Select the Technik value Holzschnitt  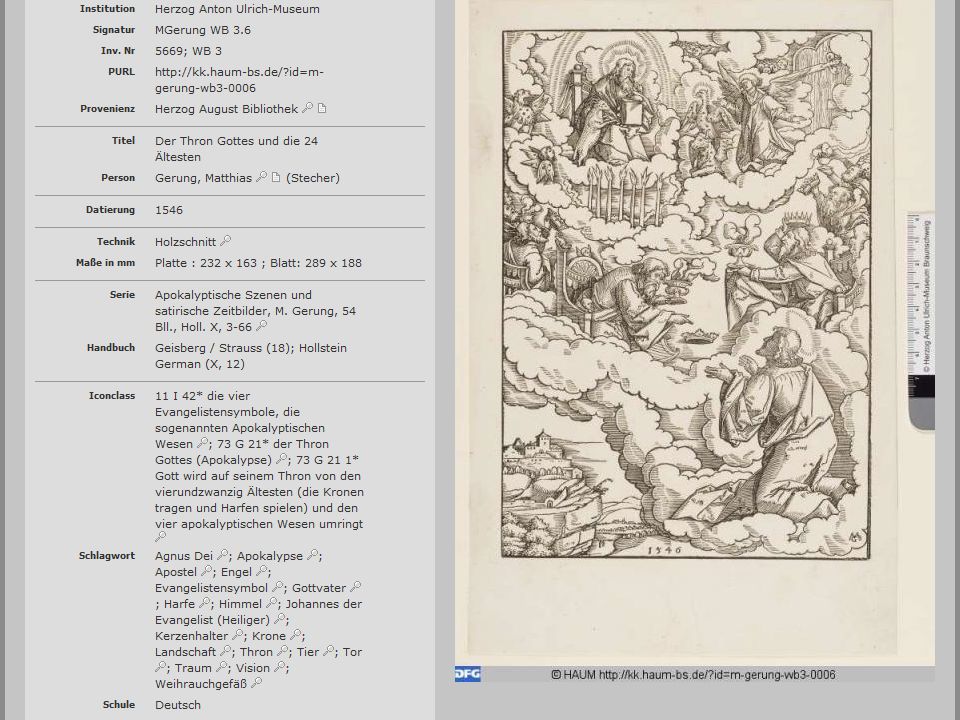[x=186, y=242]
